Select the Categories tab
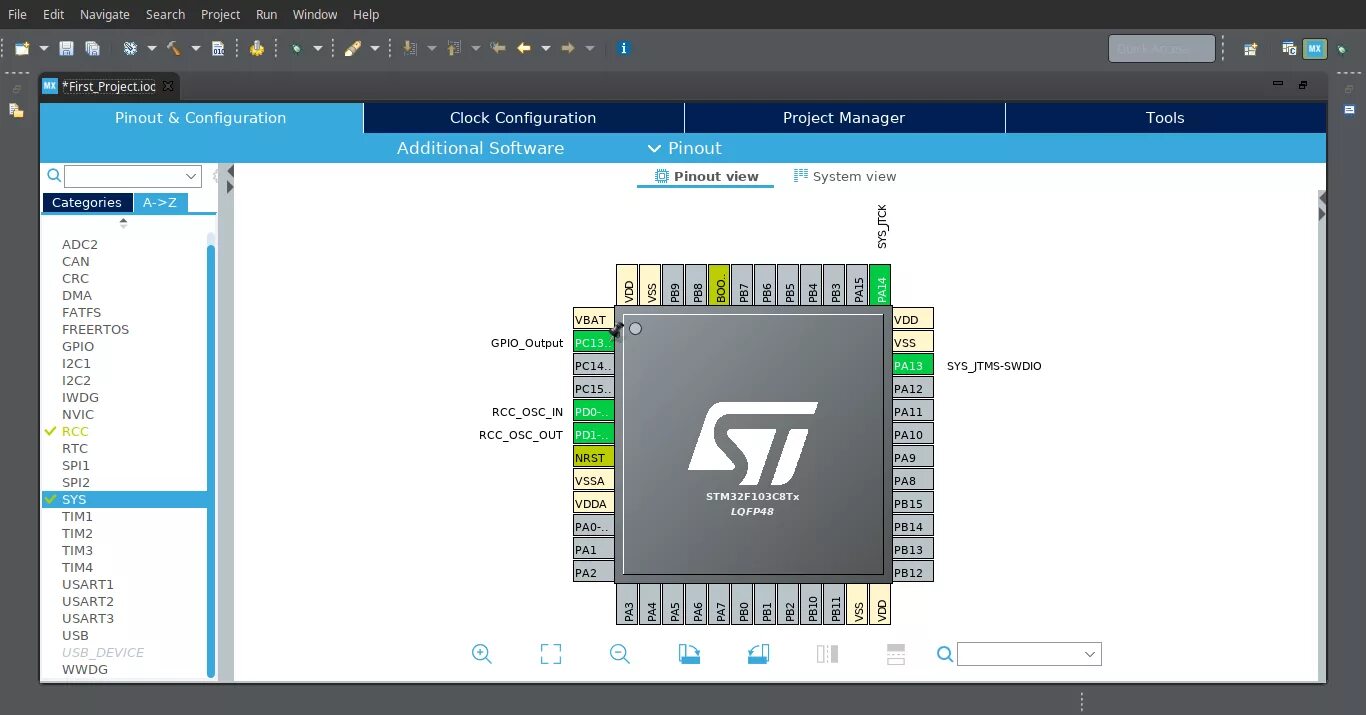 click(87, 202)
